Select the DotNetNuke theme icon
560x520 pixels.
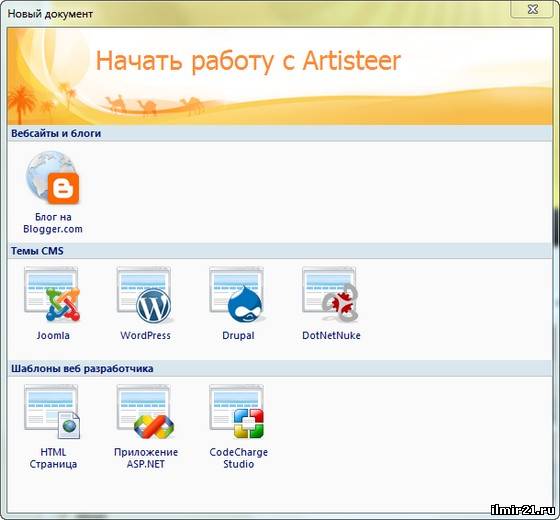(330, 294)
